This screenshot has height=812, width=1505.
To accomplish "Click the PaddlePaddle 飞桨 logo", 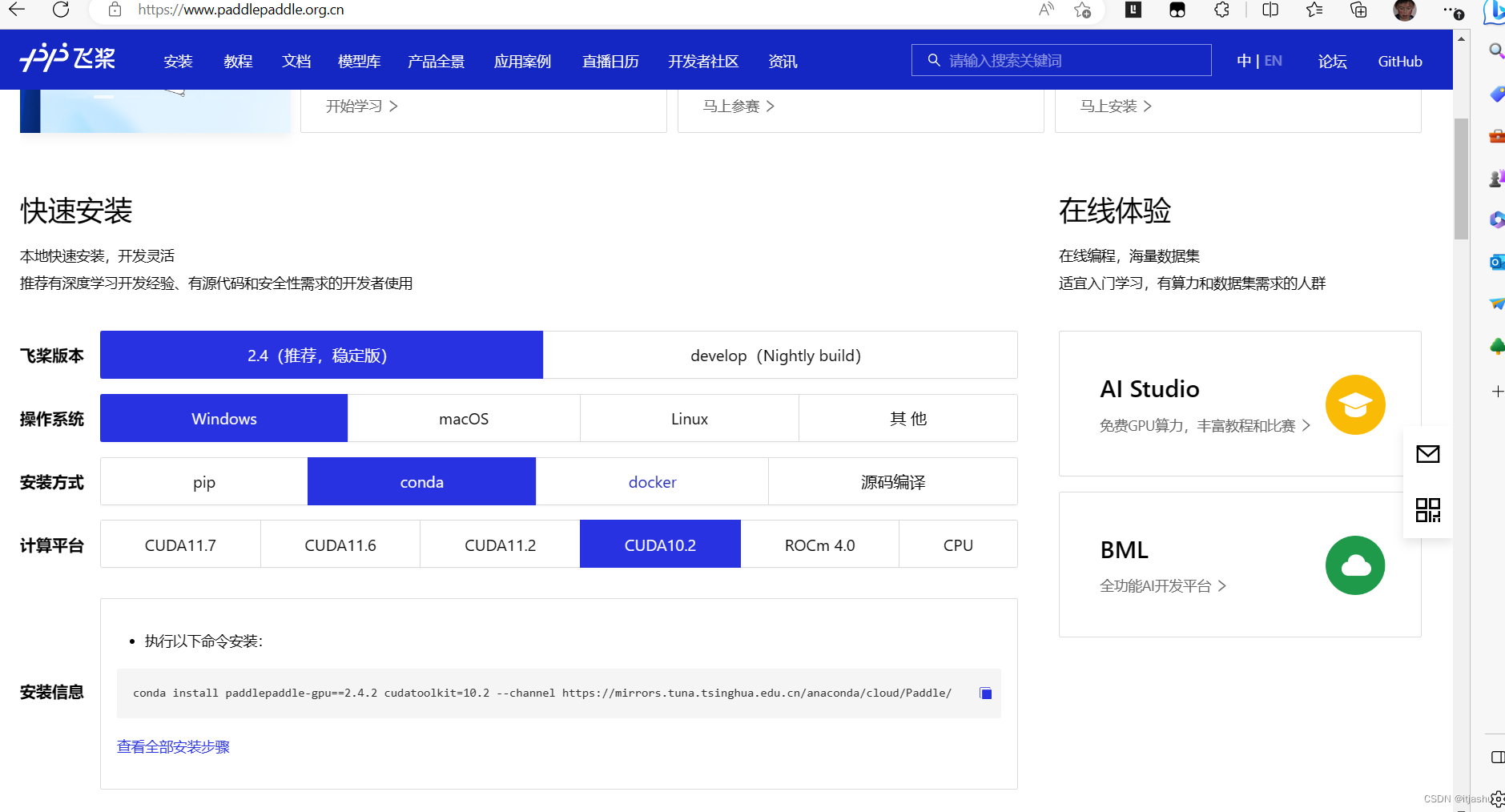I will point(68,59).
